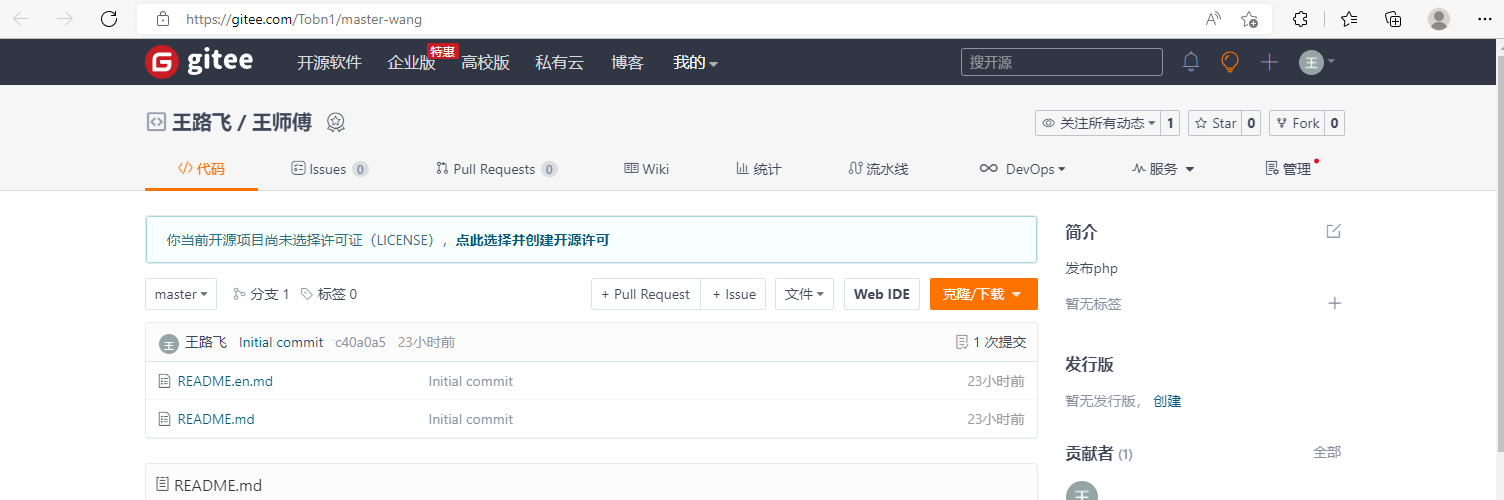Click 企业版 in the top navigation
The height and width of the screenshot is (500, 1504).
pos(412,62)
